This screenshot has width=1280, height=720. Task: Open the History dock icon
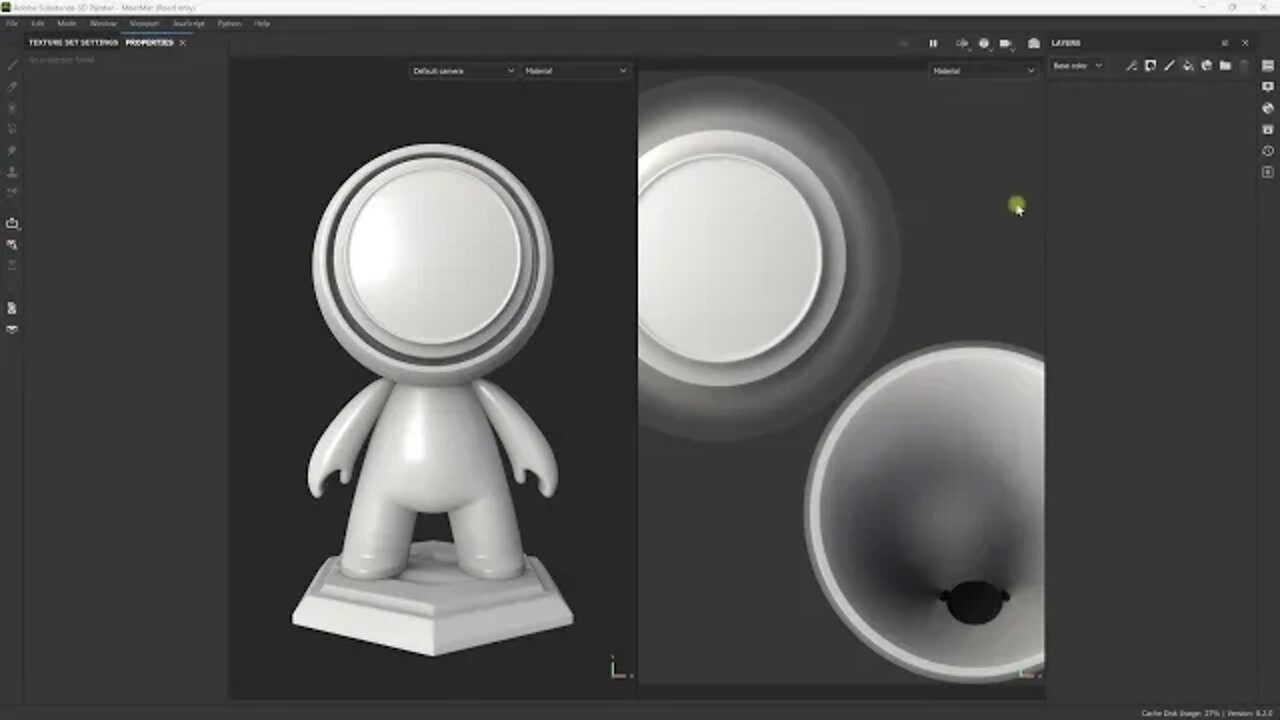(x=1268, y=151)
